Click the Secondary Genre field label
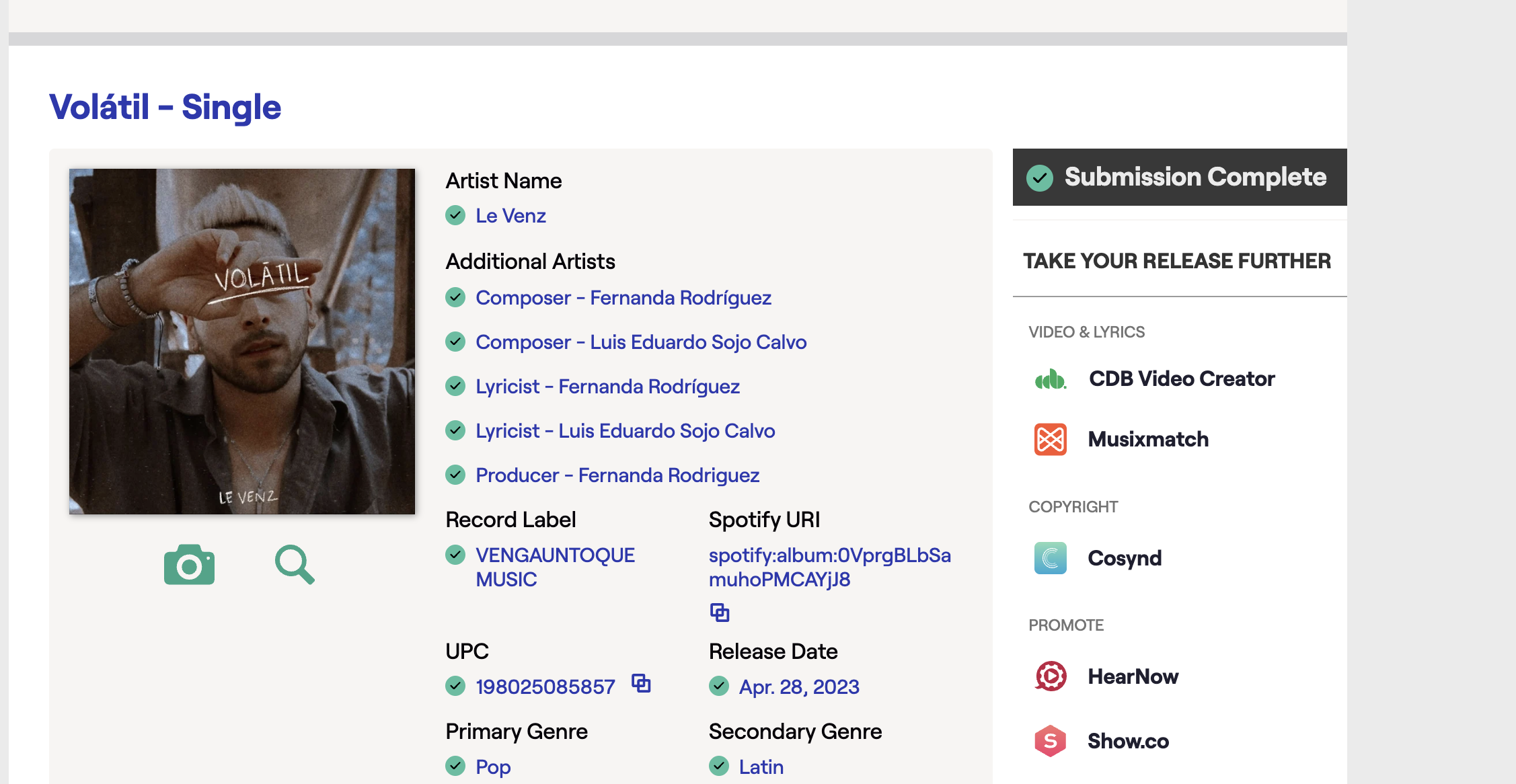 (x=795, y=732)
